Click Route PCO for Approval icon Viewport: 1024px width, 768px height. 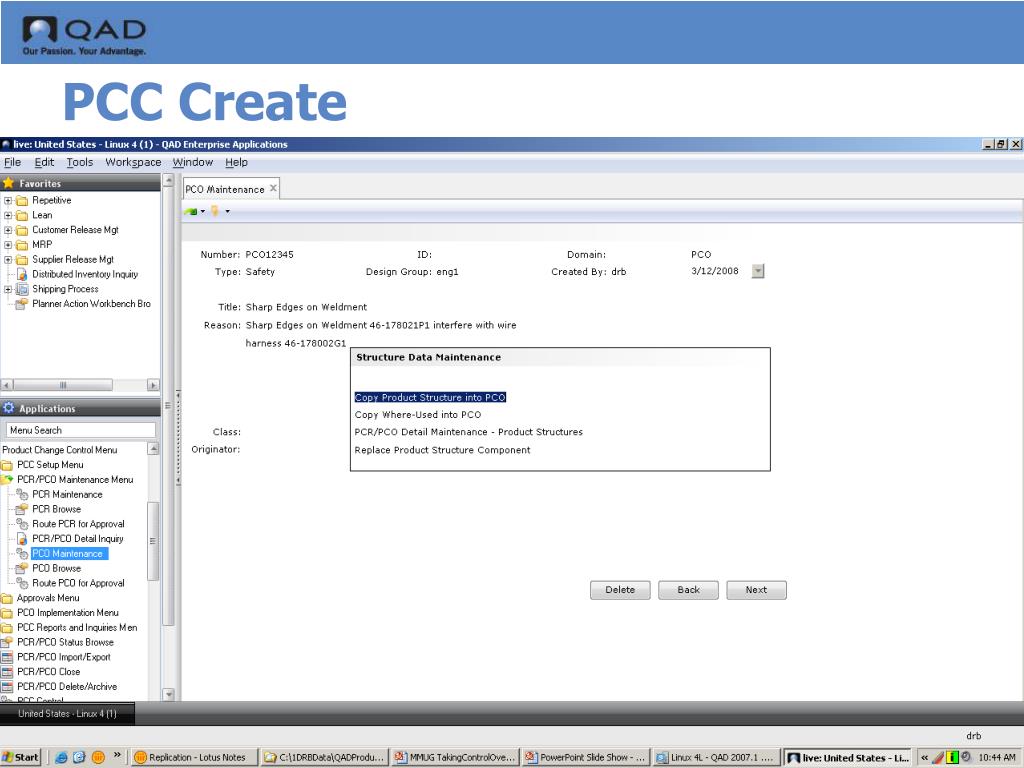pos(22,583)
